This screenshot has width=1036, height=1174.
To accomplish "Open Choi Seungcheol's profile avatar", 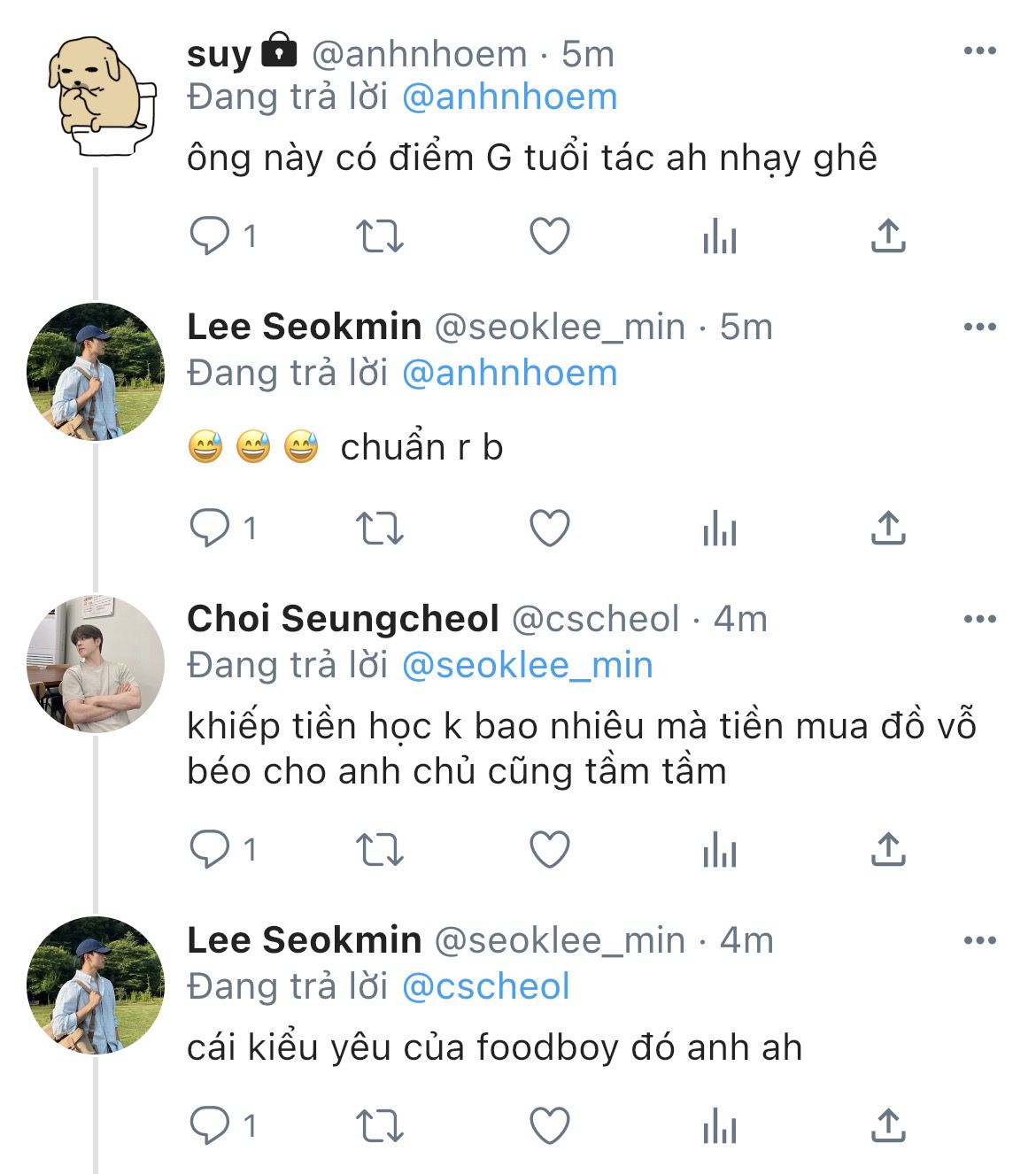I will (96, 664).
